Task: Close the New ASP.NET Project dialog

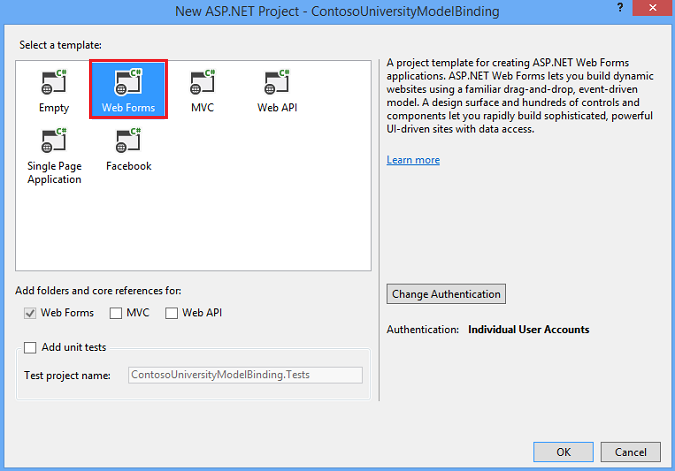Action: pos(652,7)
